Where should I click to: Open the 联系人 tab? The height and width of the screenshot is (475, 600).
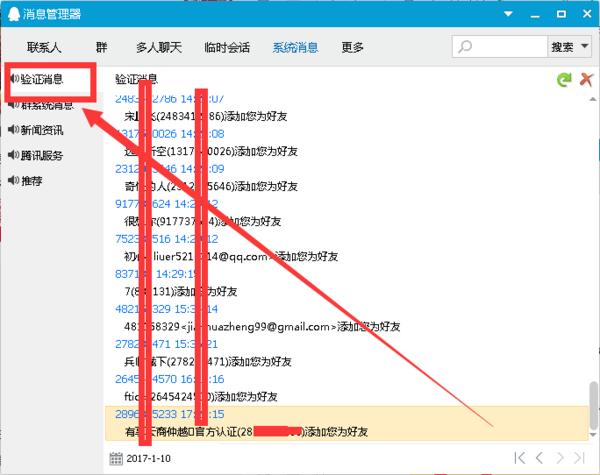pos(44,47)
